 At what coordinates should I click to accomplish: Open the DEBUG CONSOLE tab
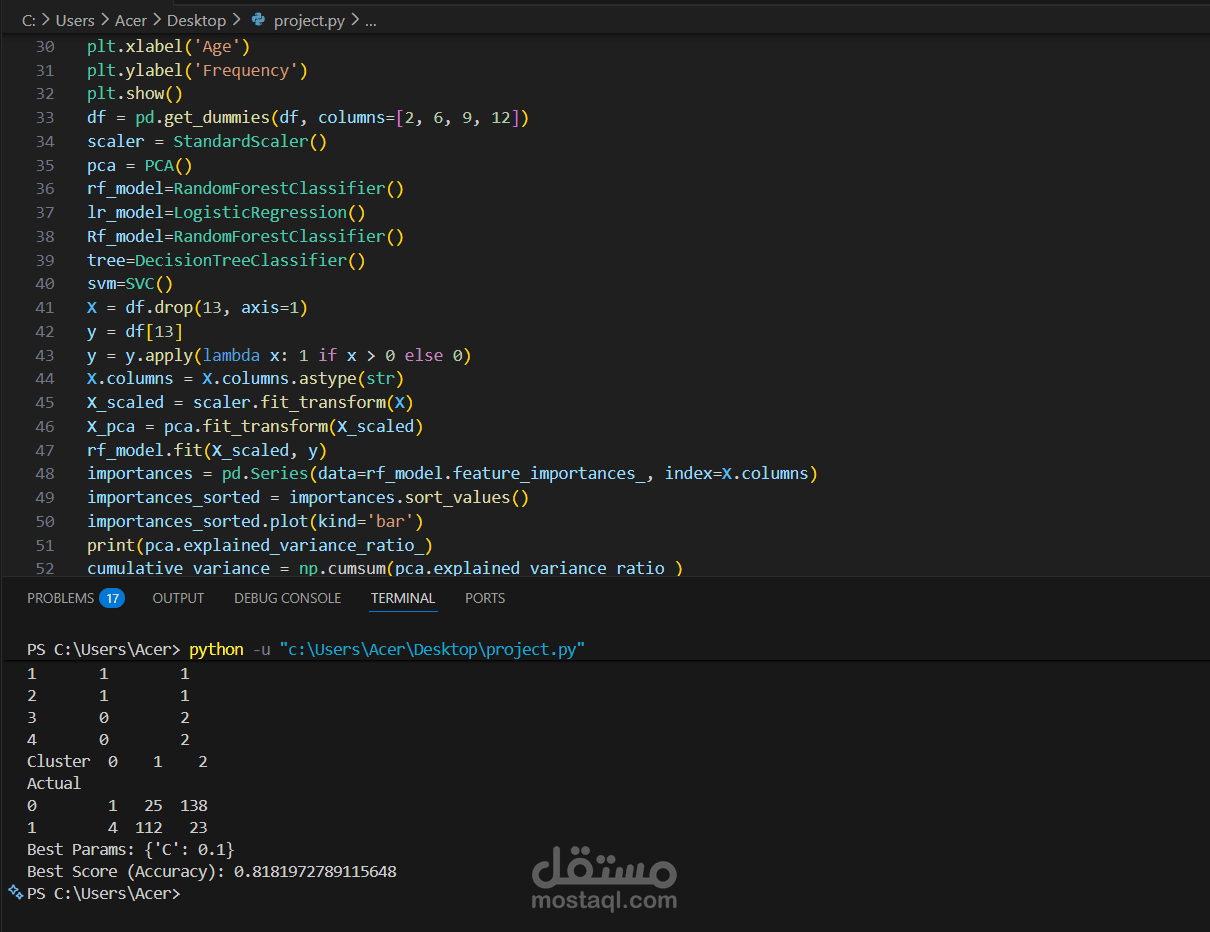coord(287,598)
